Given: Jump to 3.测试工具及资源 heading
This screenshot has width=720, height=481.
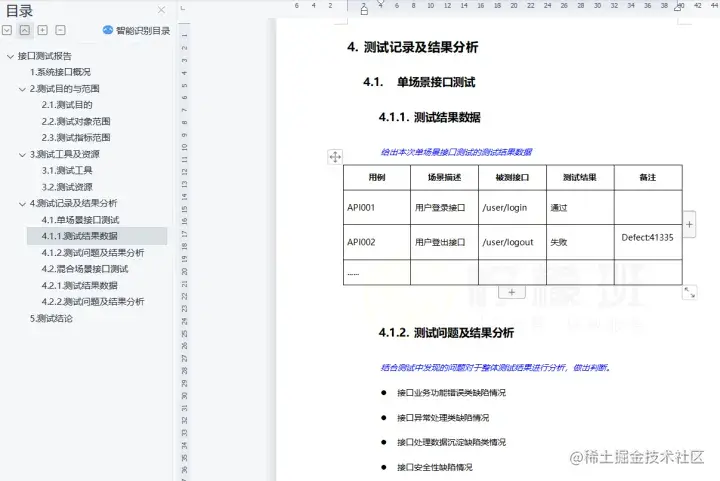Looking at the screenshot, I should tap(65, 154).
